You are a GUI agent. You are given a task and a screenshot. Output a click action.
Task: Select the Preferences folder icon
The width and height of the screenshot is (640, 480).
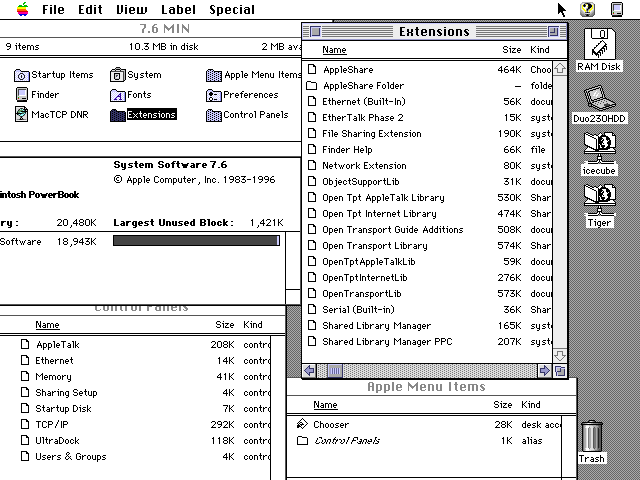[214, 95]
